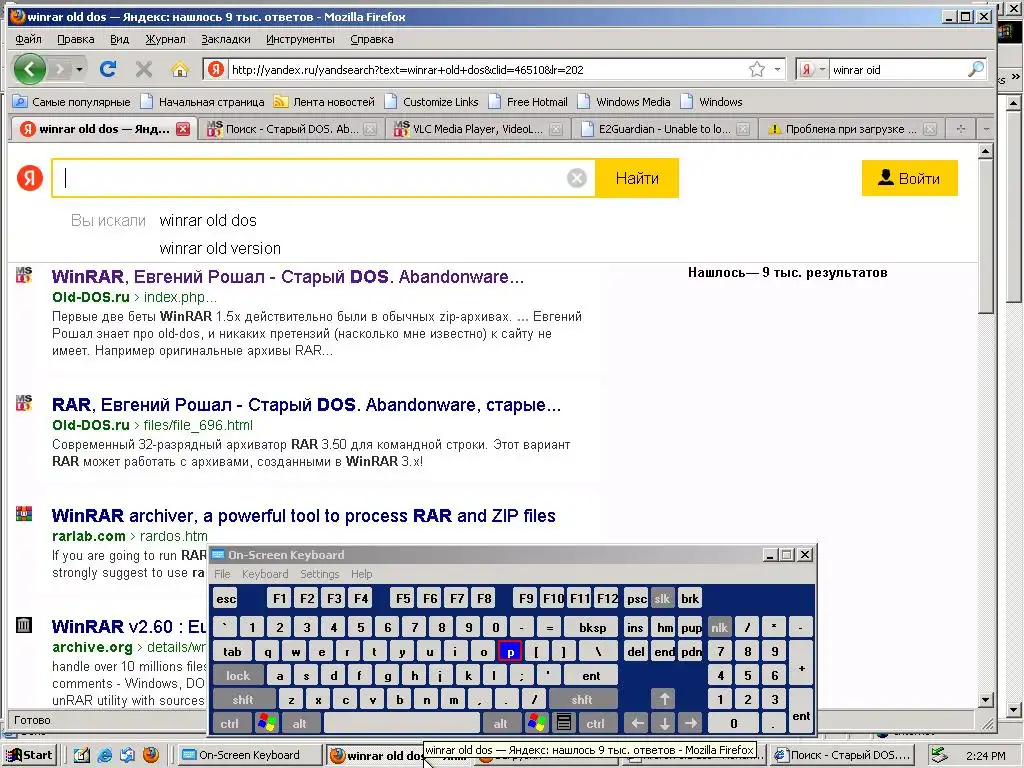The image size is (1024, 768).
Task: Click the bookmark star in the address bar
Action: (x=757, y=69)
